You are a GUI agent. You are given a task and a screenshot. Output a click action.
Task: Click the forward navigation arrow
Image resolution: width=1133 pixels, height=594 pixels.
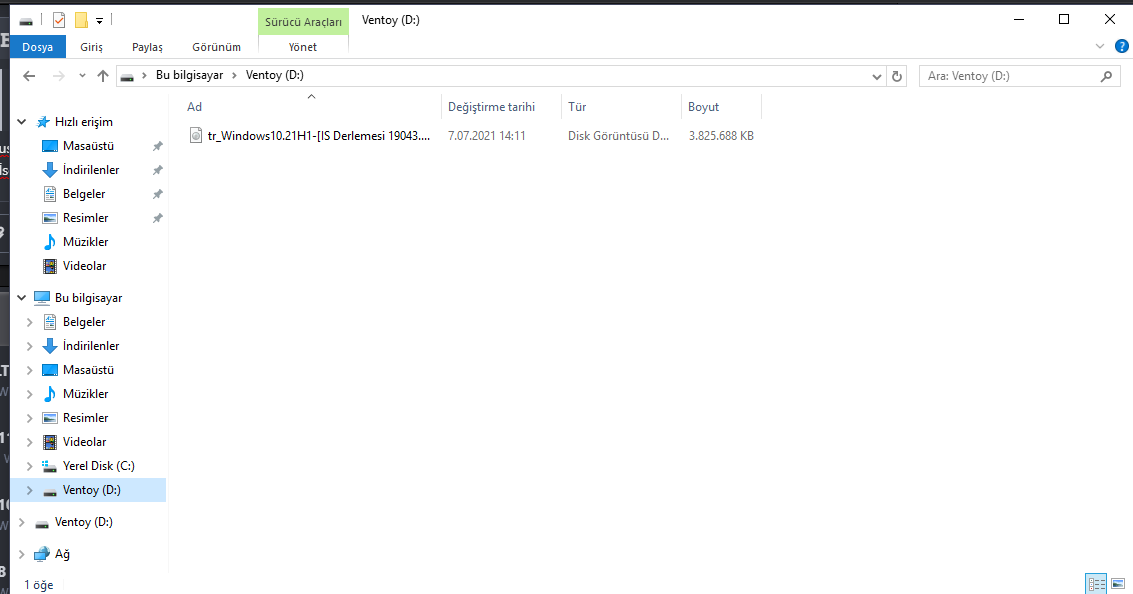click(59, 76)
